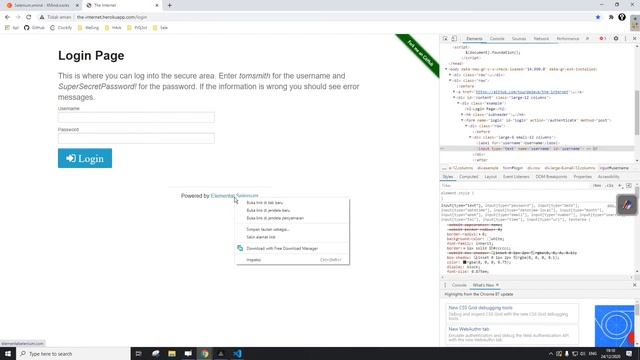
Task: Open the drawer three-dot menu beside Console
Action: tap(445, 285)
